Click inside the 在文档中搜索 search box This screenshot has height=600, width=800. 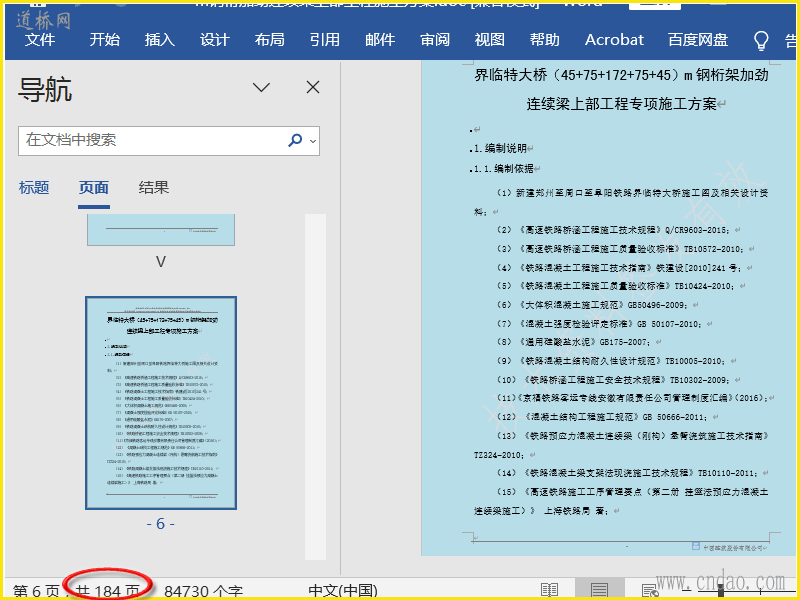[150, 141]
